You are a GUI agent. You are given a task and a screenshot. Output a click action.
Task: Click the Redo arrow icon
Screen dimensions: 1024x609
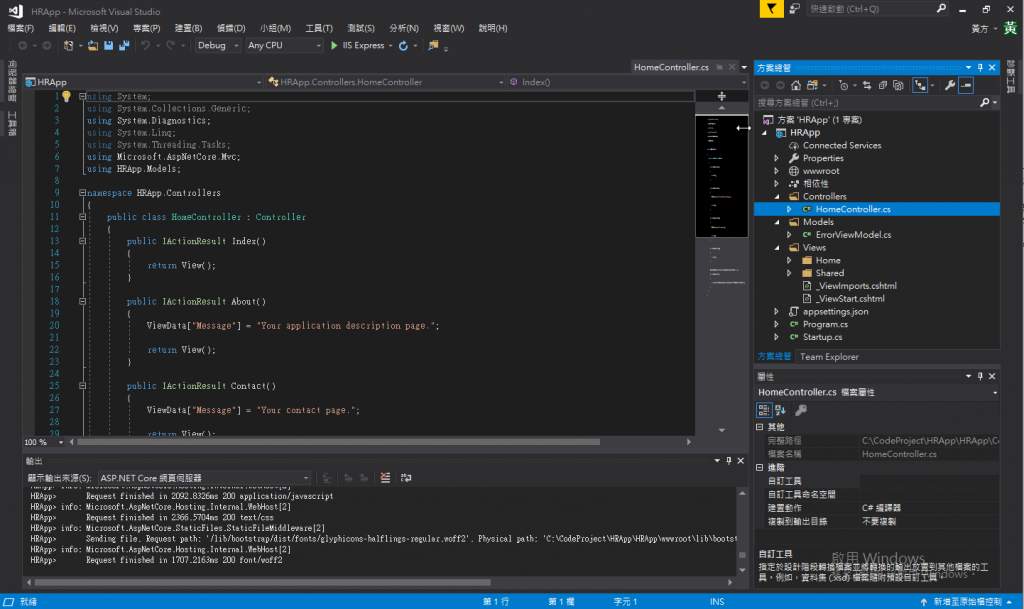(170, 46)
